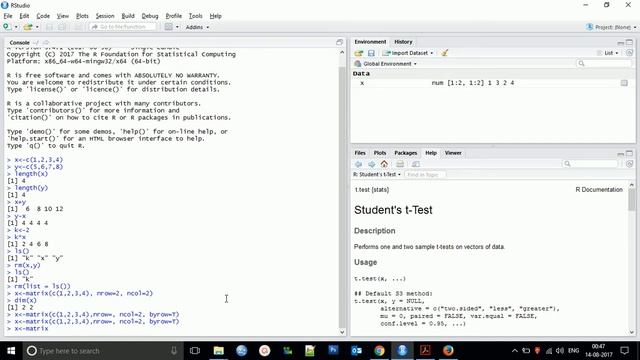Open the Edit menu
The height and width of the screenshot is (360, 640).
tap(24, 16)
